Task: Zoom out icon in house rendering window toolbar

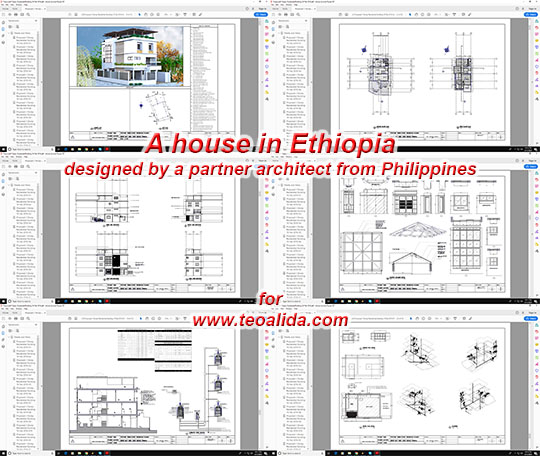Action: coord(152,14)
